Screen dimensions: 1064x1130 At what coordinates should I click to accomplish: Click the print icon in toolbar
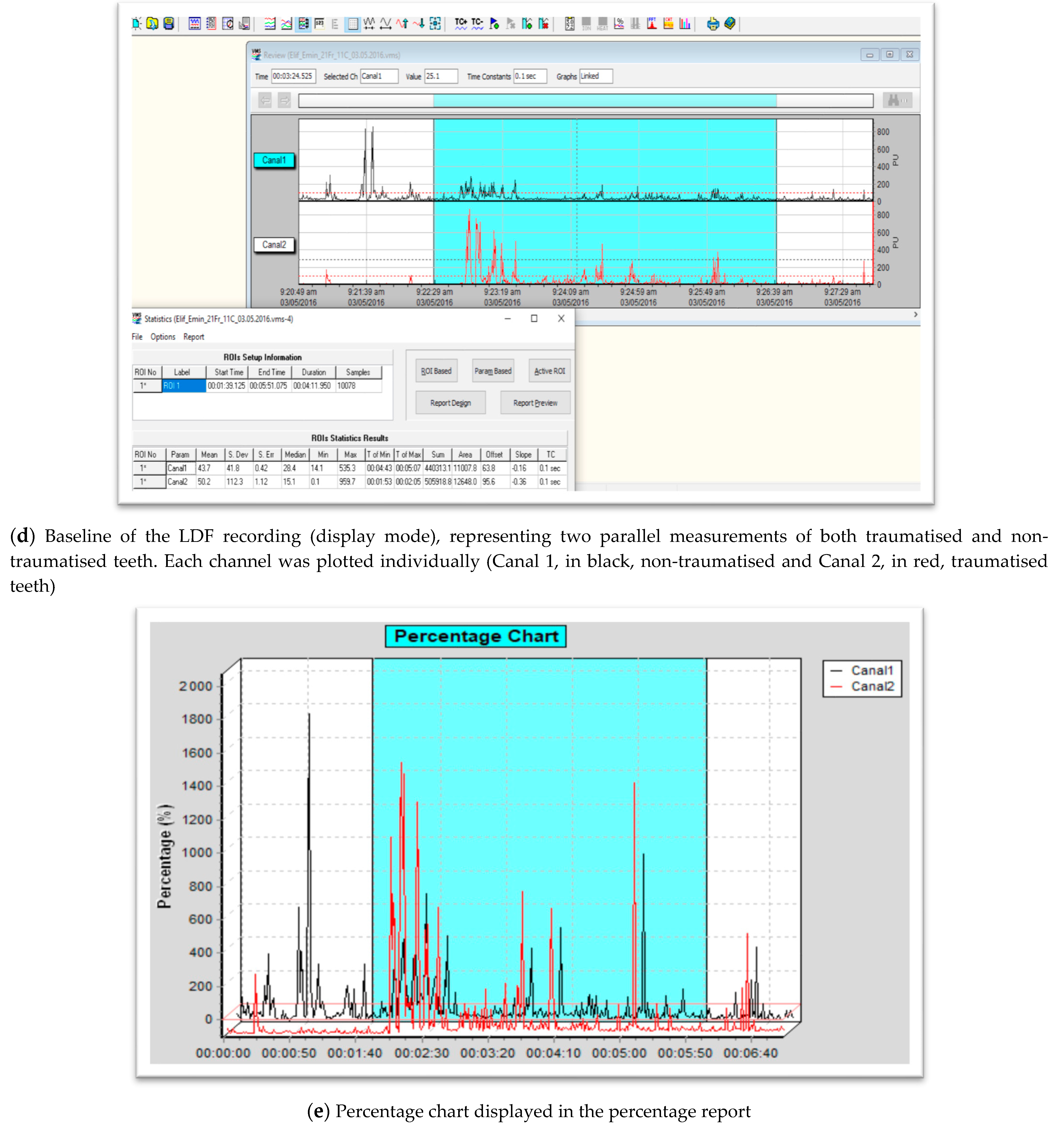[x=713, y=23]
